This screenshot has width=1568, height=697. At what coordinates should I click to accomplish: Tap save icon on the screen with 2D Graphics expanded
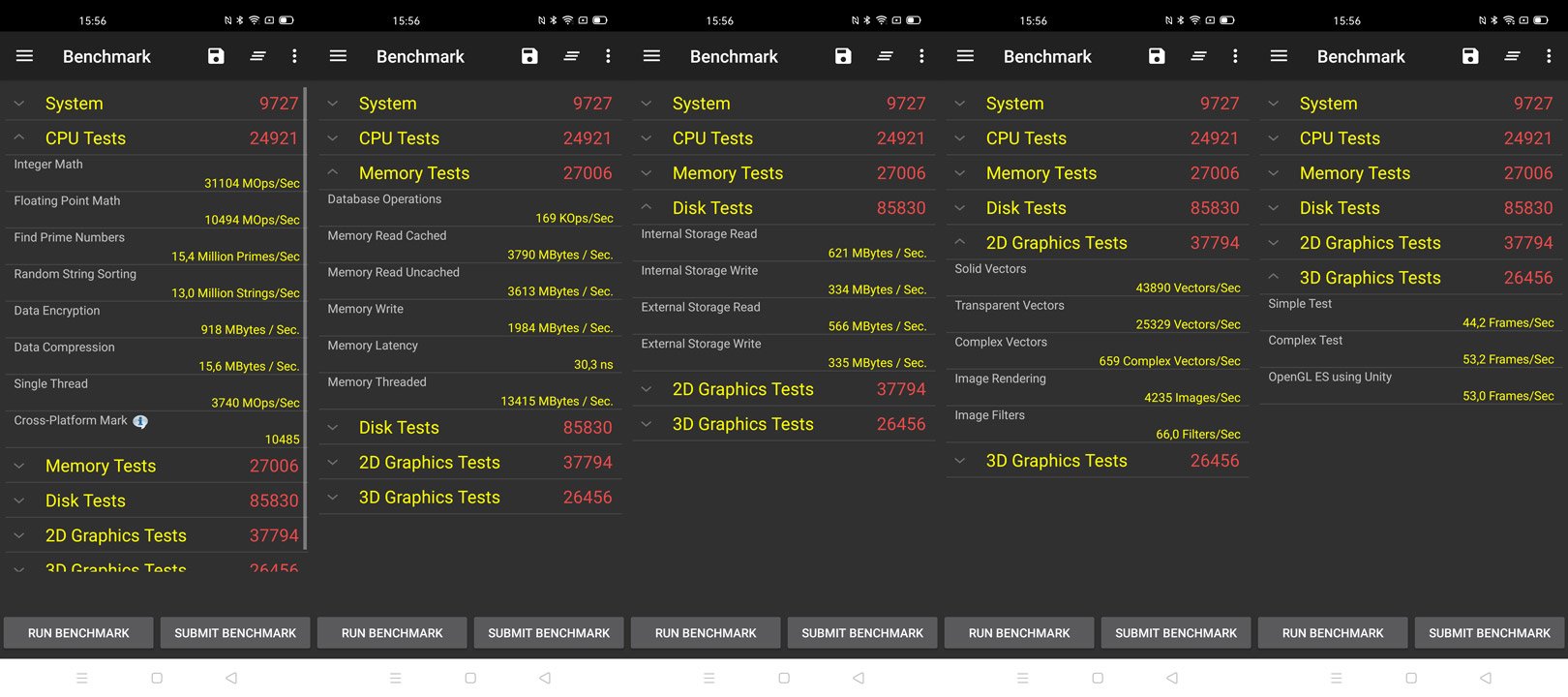1157,56
